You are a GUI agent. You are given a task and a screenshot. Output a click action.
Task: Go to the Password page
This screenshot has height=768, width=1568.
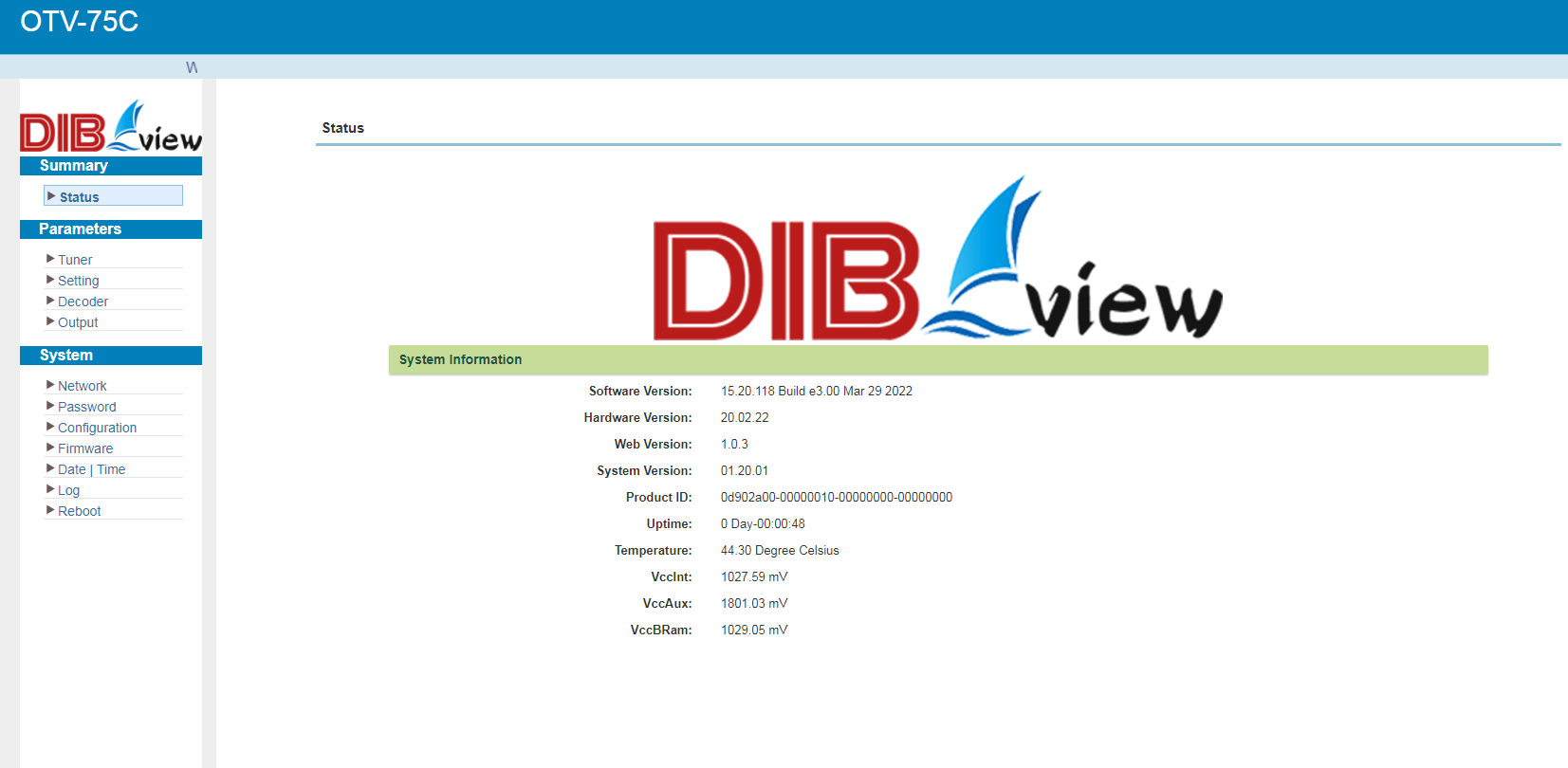tap(87, 407)
